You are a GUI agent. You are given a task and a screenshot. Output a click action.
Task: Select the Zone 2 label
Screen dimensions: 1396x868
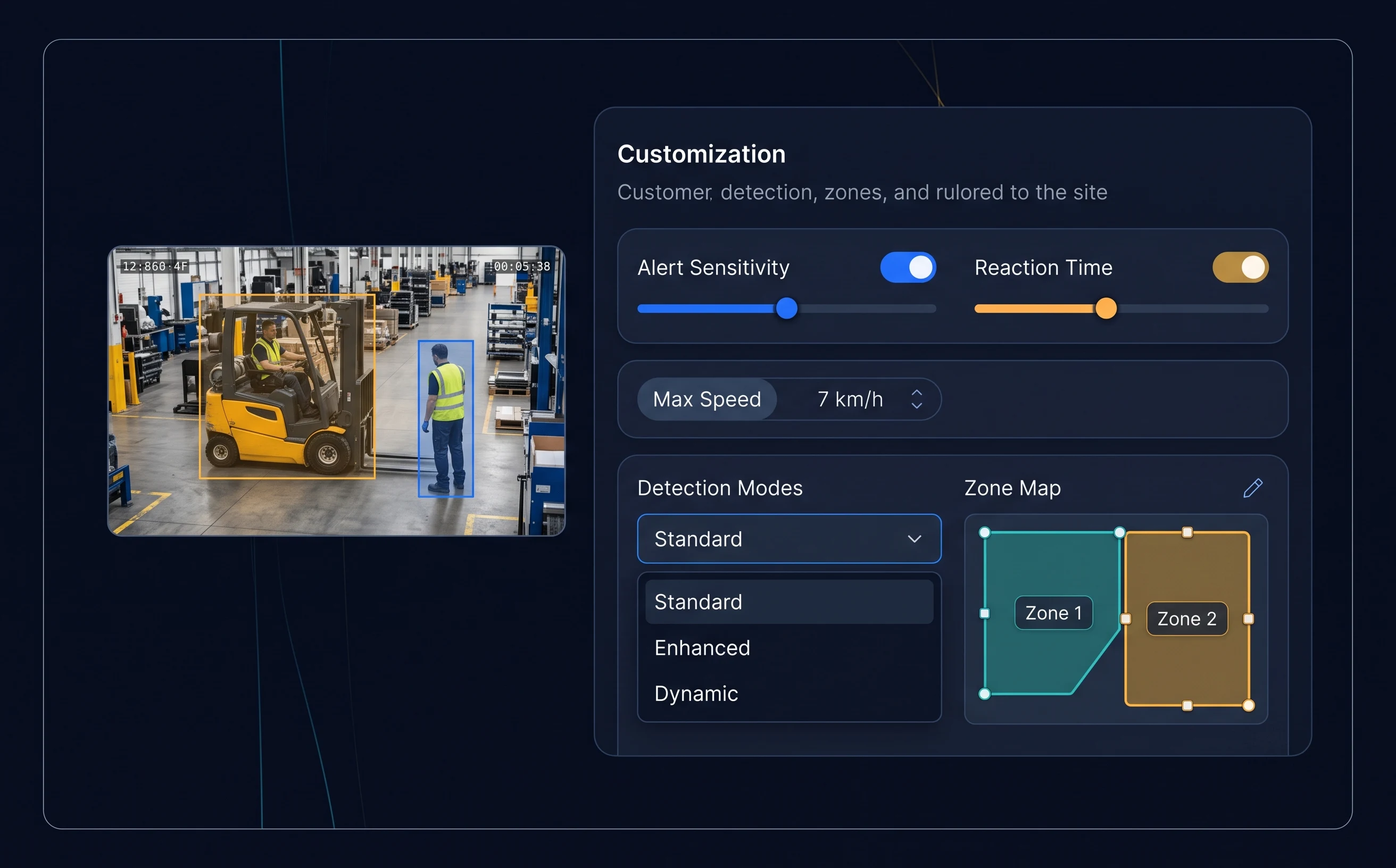pos(1187,618)
